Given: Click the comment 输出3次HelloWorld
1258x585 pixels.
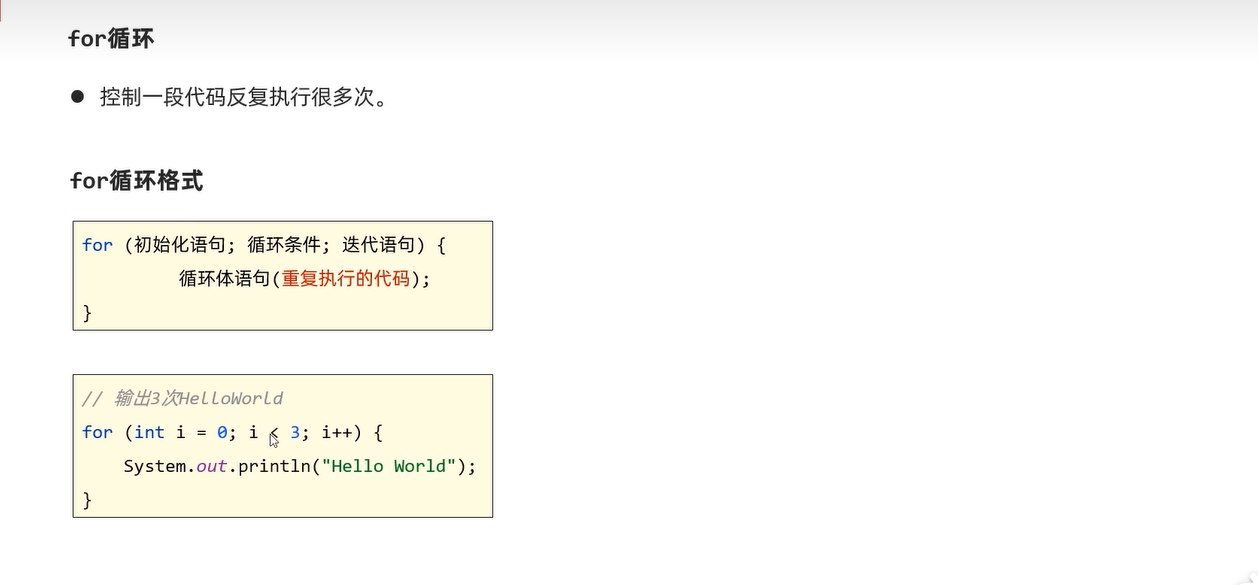Looking at the screenshot, I should (181, 398).
